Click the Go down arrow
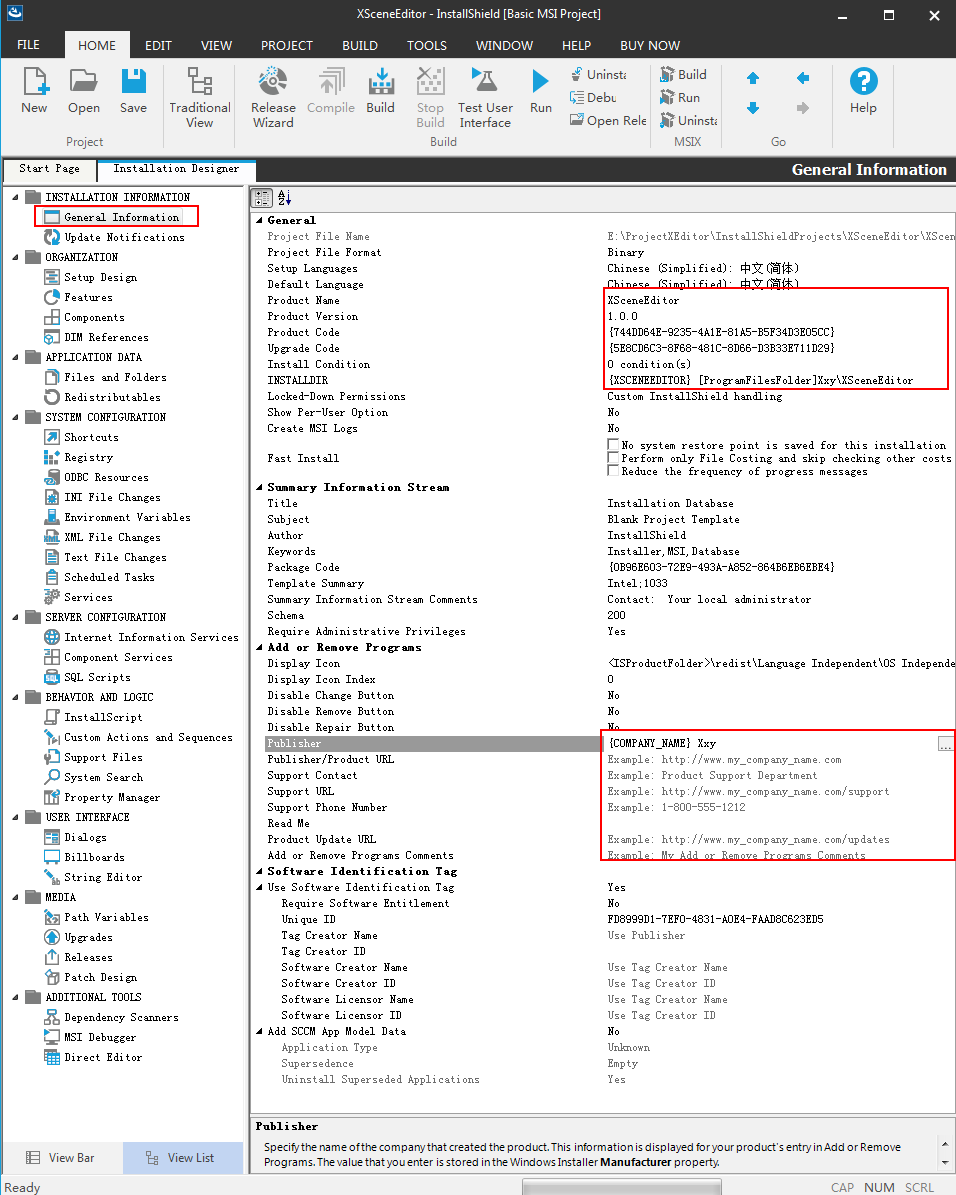 [x=753, y=108]
